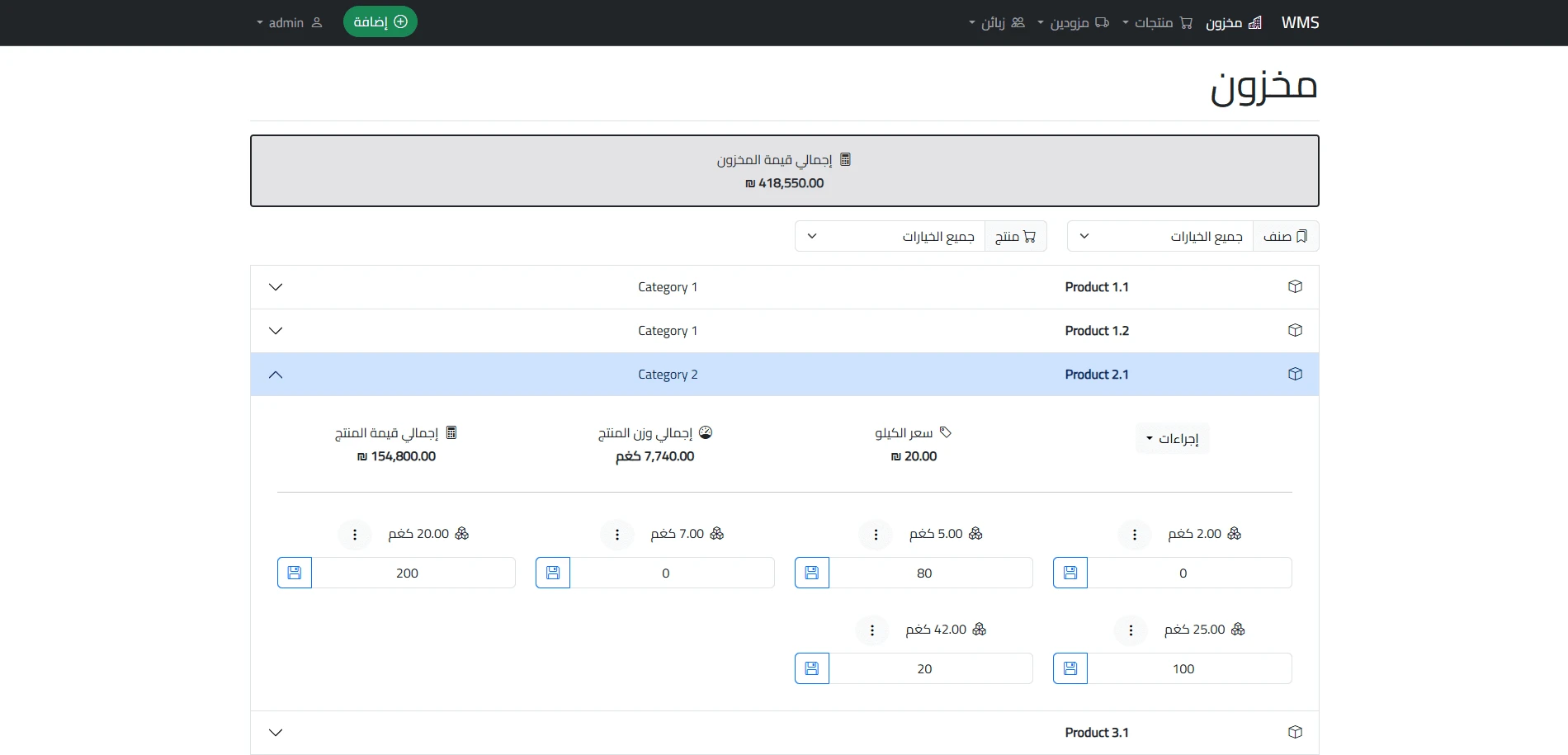Click the kilo price 20.00
1568x755 pixels.
[914, 456]
